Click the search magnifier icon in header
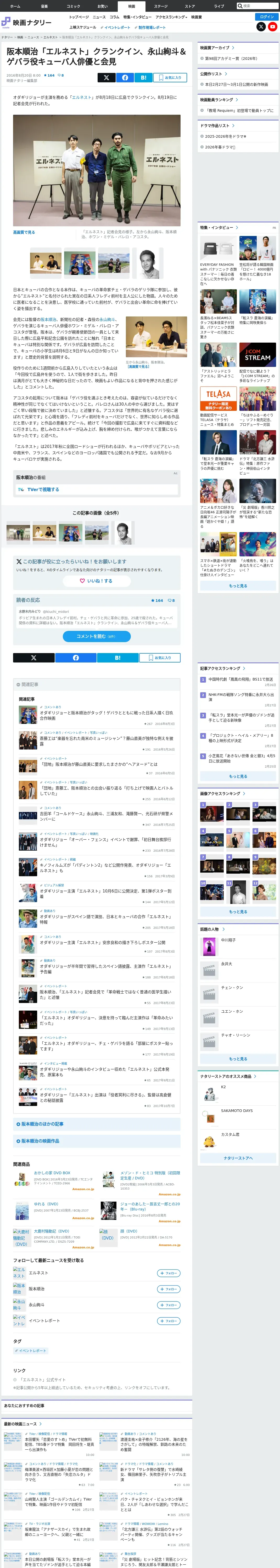This screenshot has width=280, height=1568. (240, 6)
